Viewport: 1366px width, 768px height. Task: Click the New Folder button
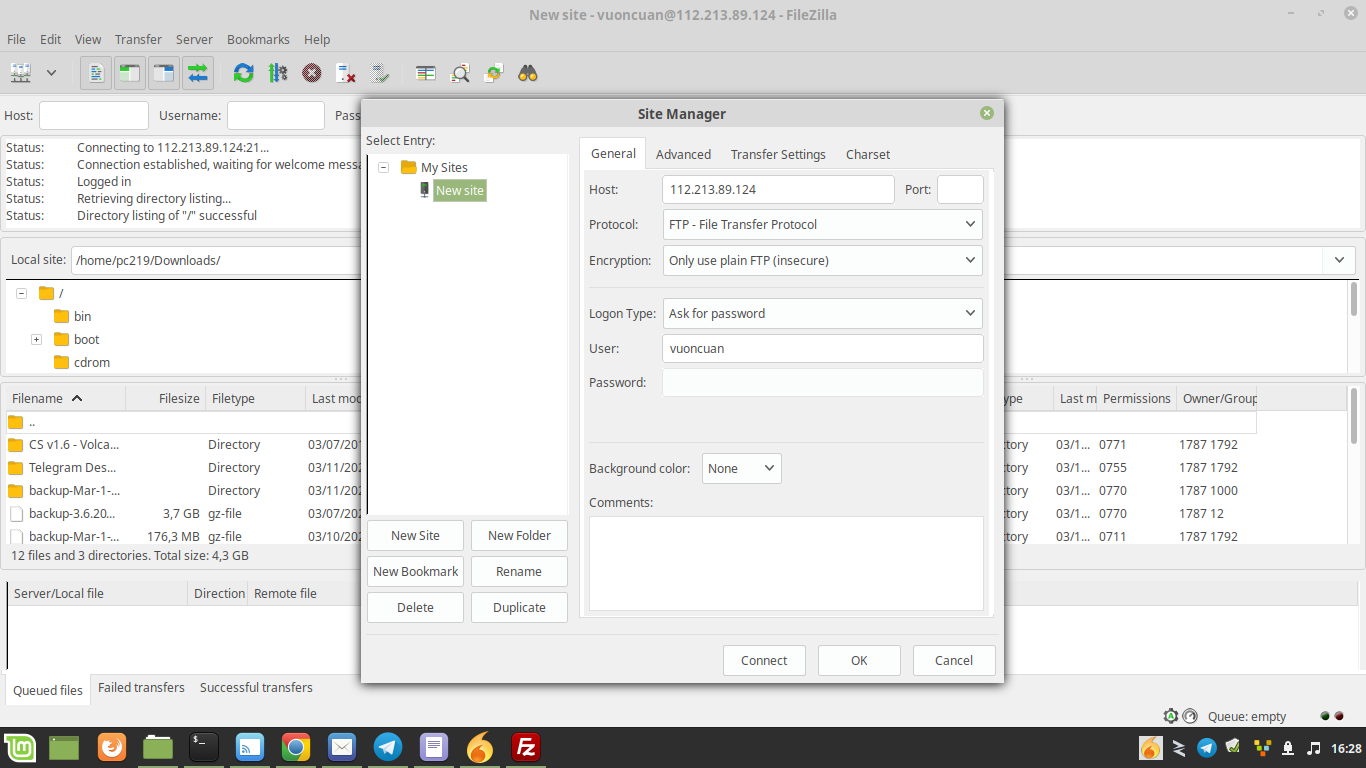tap(519, 535)
